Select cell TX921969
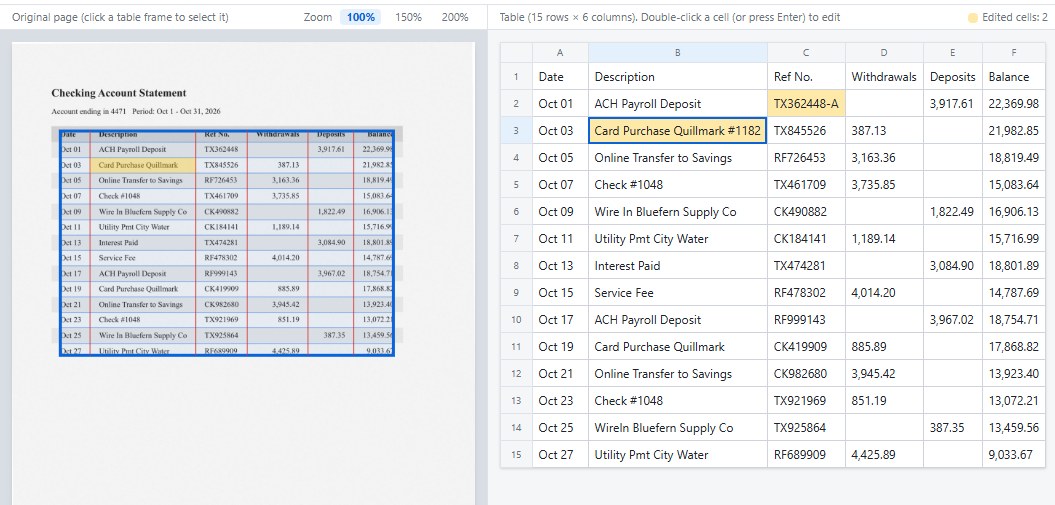 [x=806, y=400]
